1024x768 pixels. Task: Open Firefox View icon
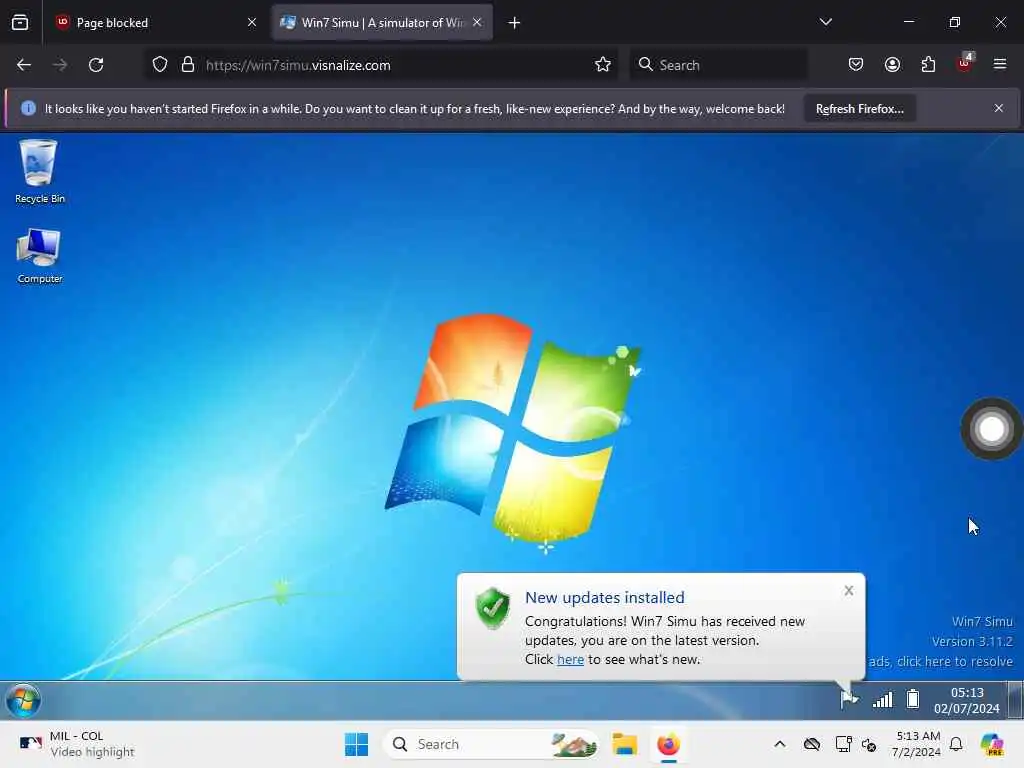tap(20, 23)
